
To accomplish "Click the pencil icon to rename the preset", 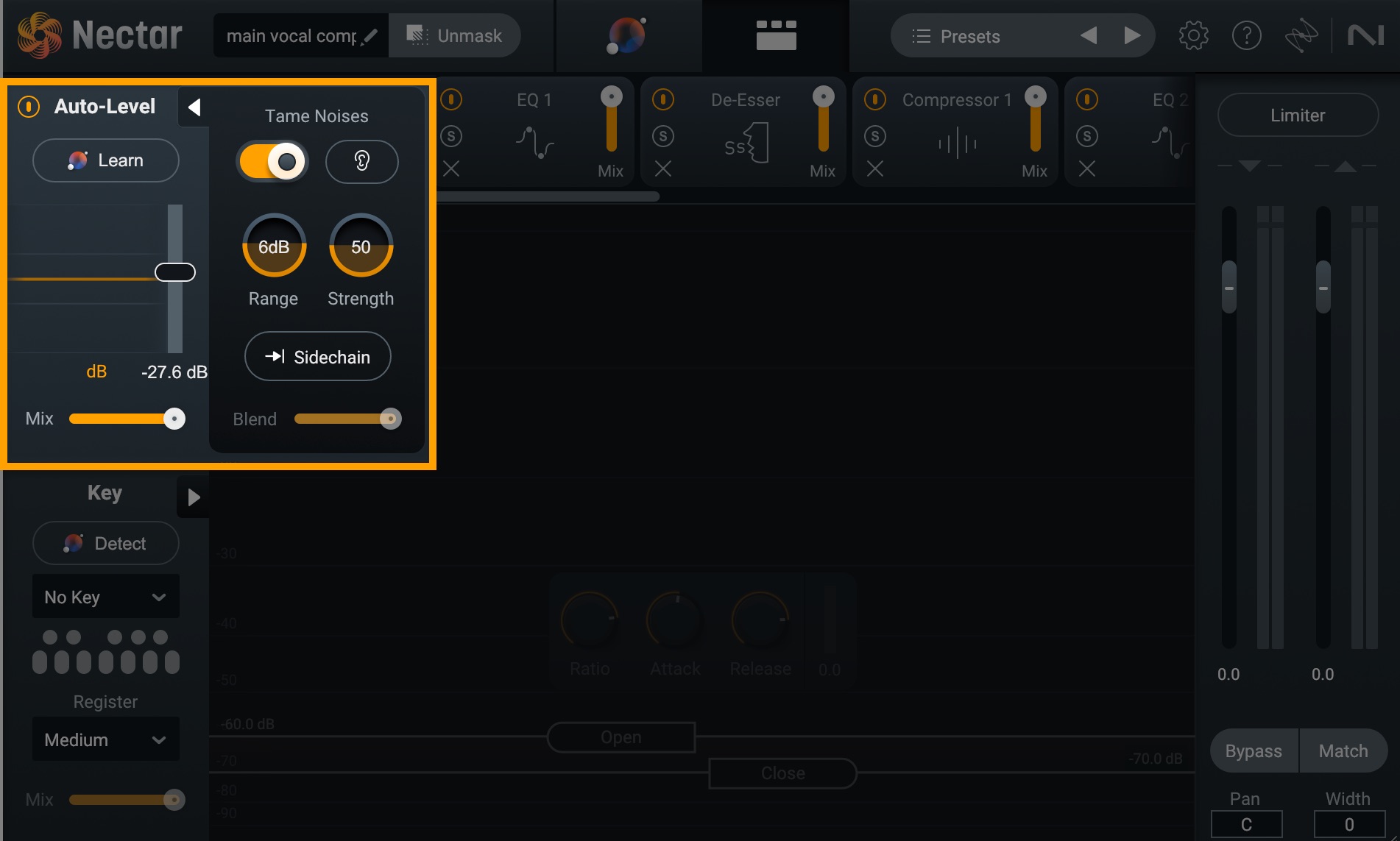I will coord(370,35).
